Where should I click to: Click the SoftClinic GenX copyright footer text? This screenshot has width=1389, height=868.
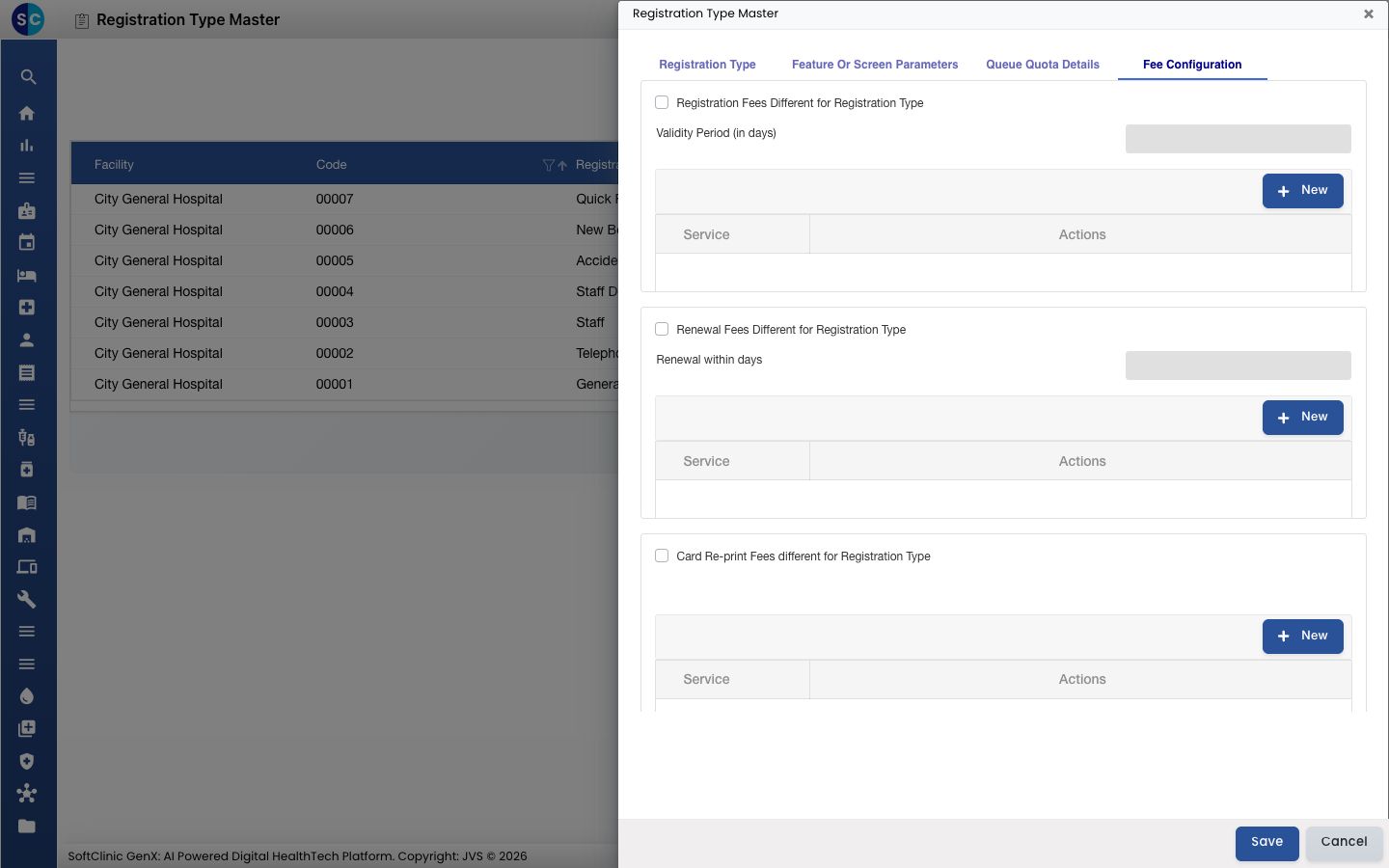(x=297, y=855)
